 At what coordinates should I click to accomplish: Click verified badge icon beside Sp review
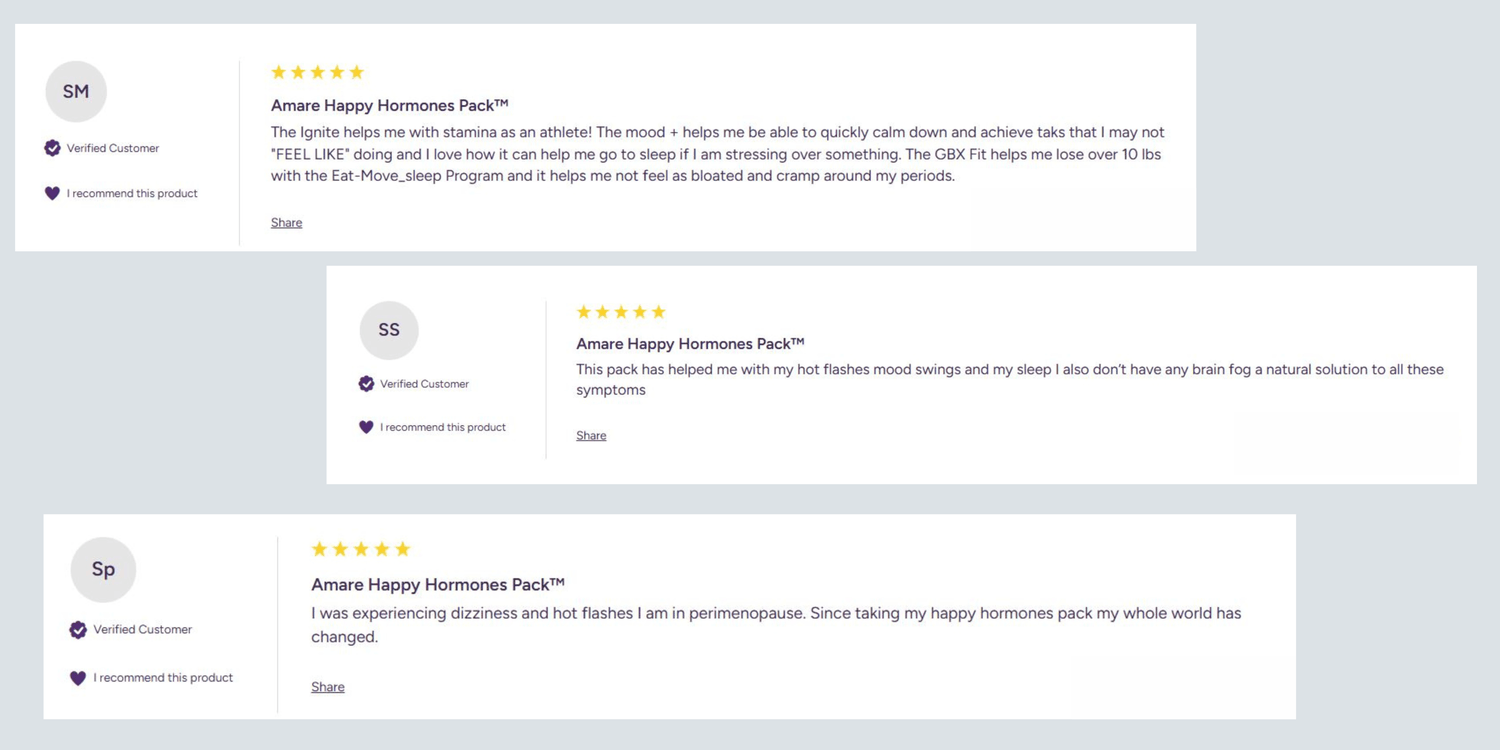[78, 629]
